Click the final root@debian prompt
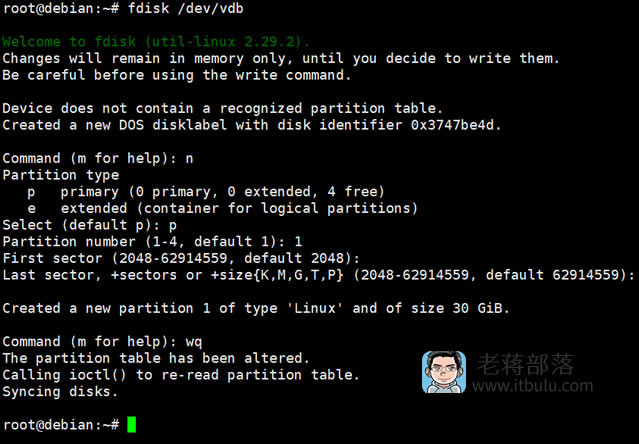The height and width of the screenshot is (444, 639). [x=61, y=425]
